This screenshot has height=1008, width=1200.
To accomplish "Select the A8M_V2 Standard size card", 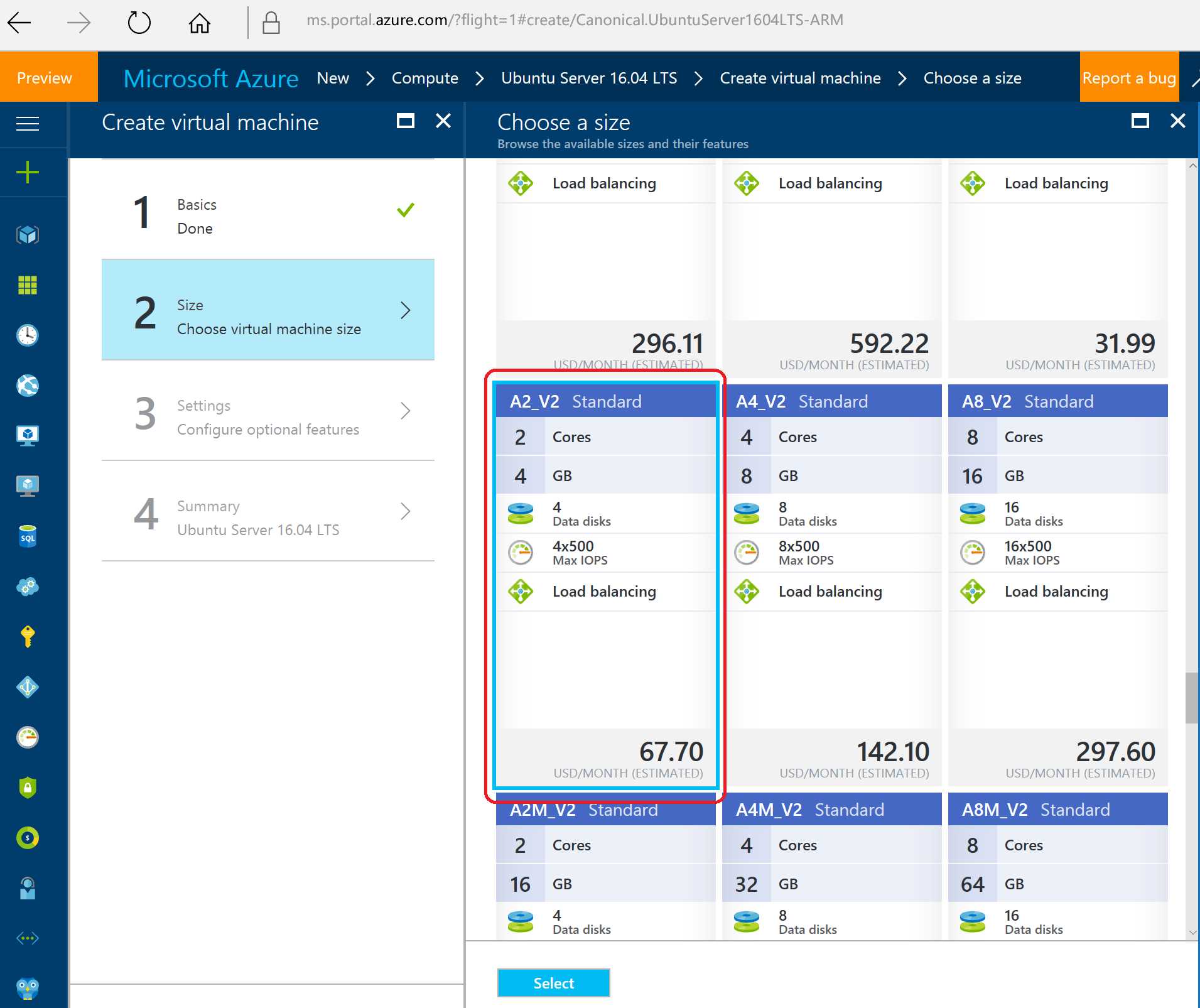I will 1057,867.
